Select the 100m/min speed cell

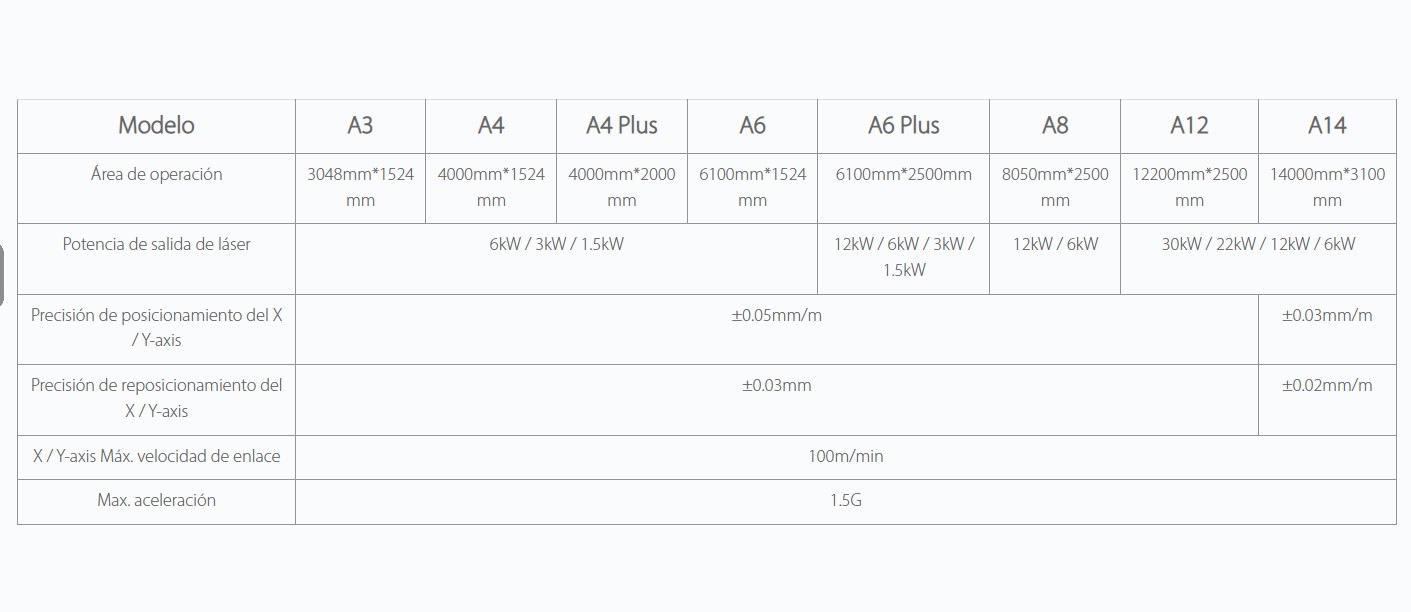point(845,457)
